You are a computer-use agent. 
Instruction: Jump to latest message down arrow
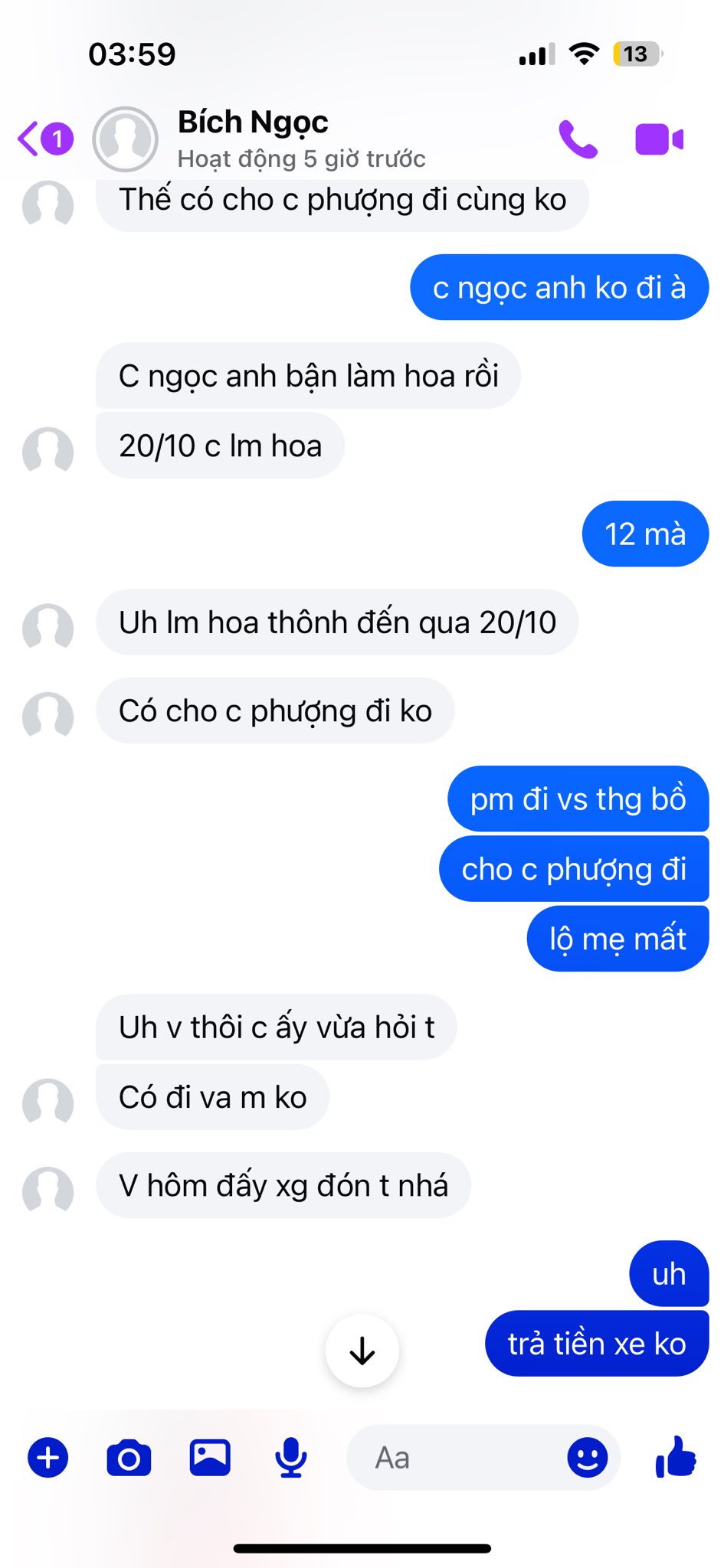tap(362, 1351)
